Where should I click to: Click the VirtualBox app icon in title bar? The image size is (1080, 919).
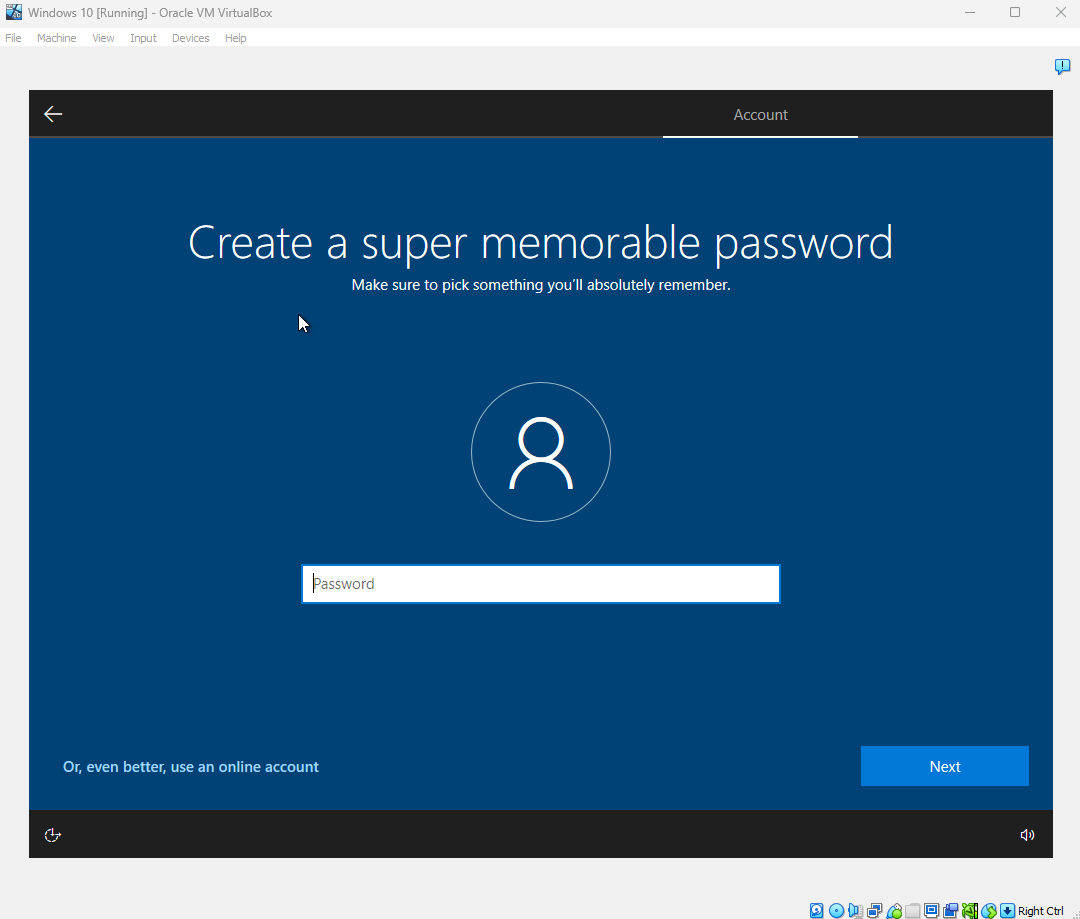14,12
